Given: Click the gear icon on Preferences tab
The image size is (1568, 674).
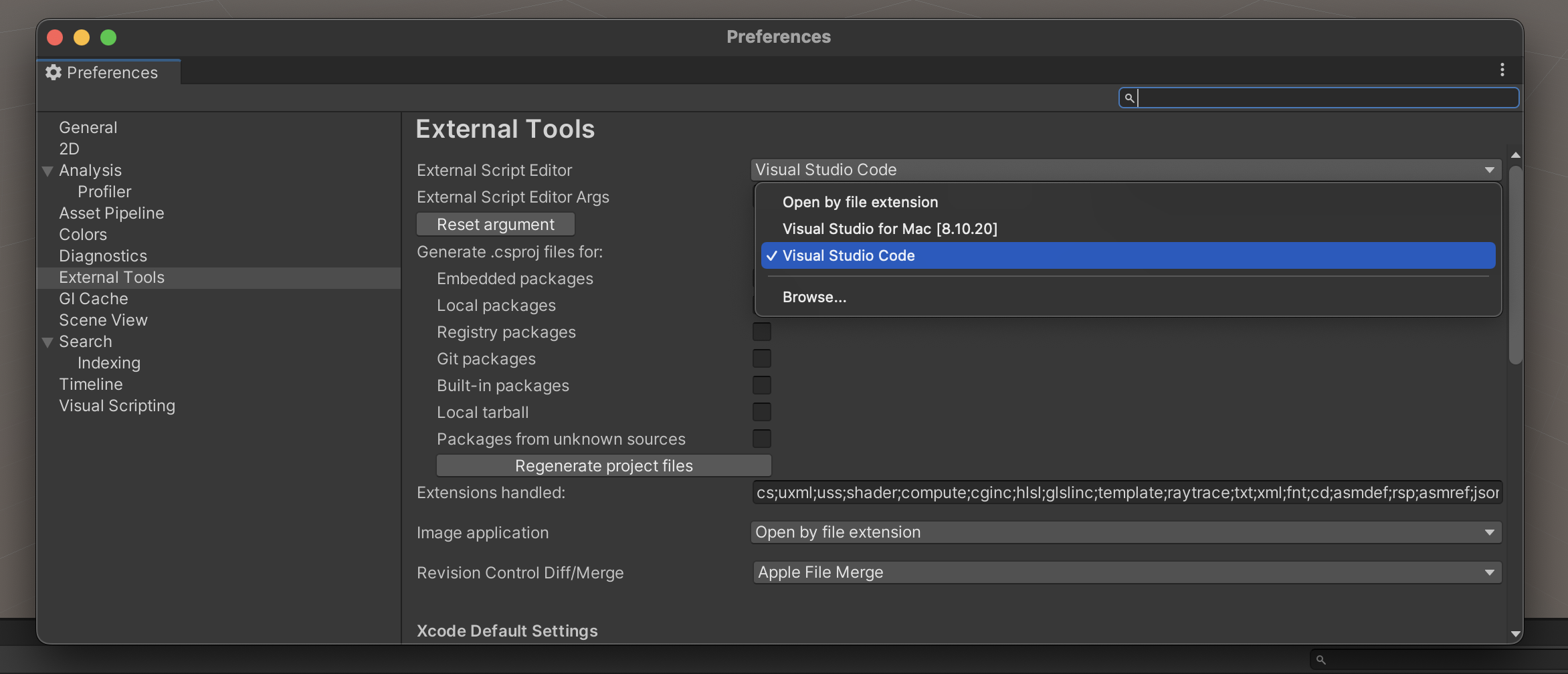Looking at the screenshot, I should coord(54,72).
